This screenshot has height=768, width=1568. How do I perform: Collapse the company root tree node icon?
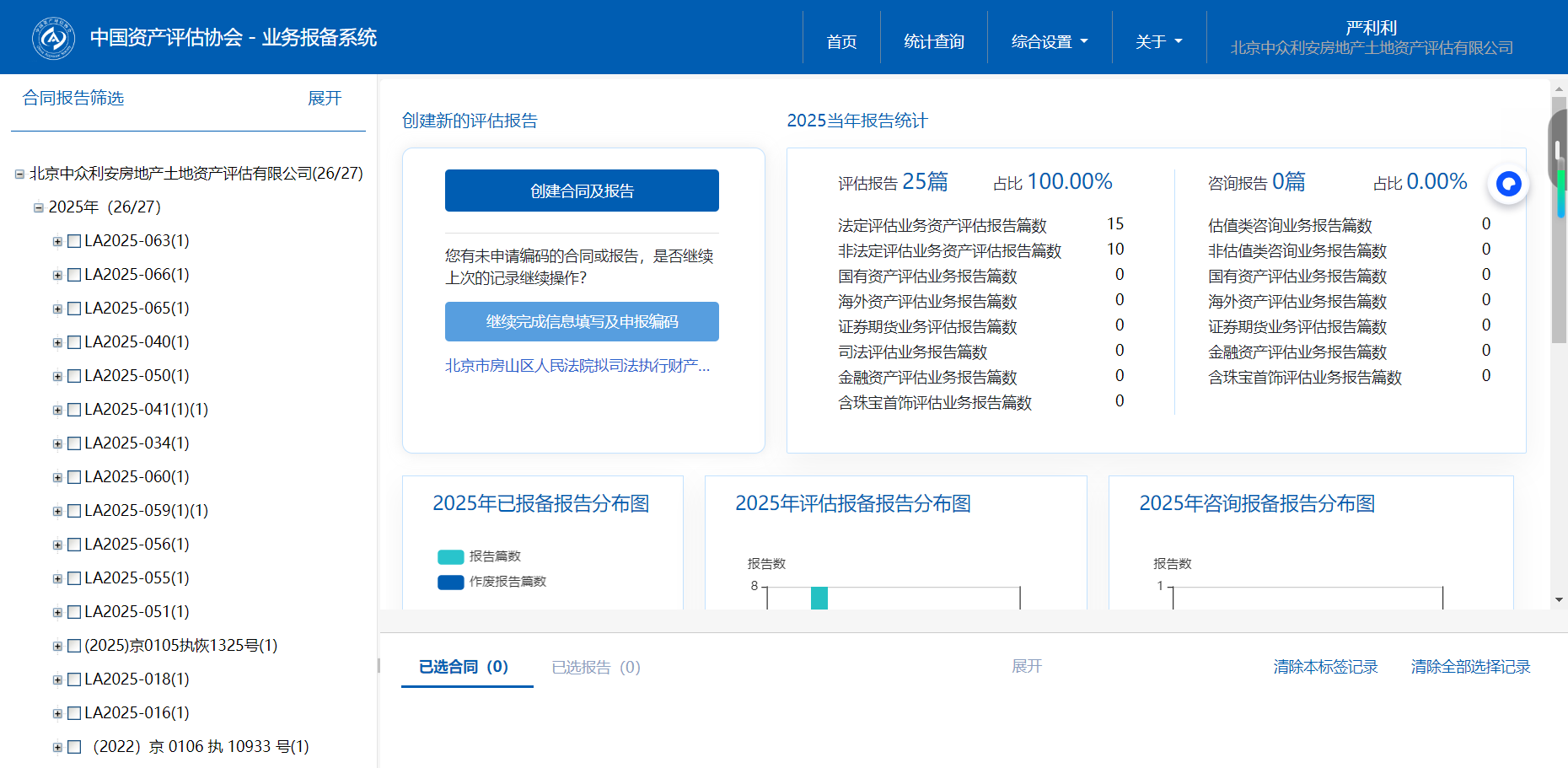pyautogui.click(x=19, y=175)
